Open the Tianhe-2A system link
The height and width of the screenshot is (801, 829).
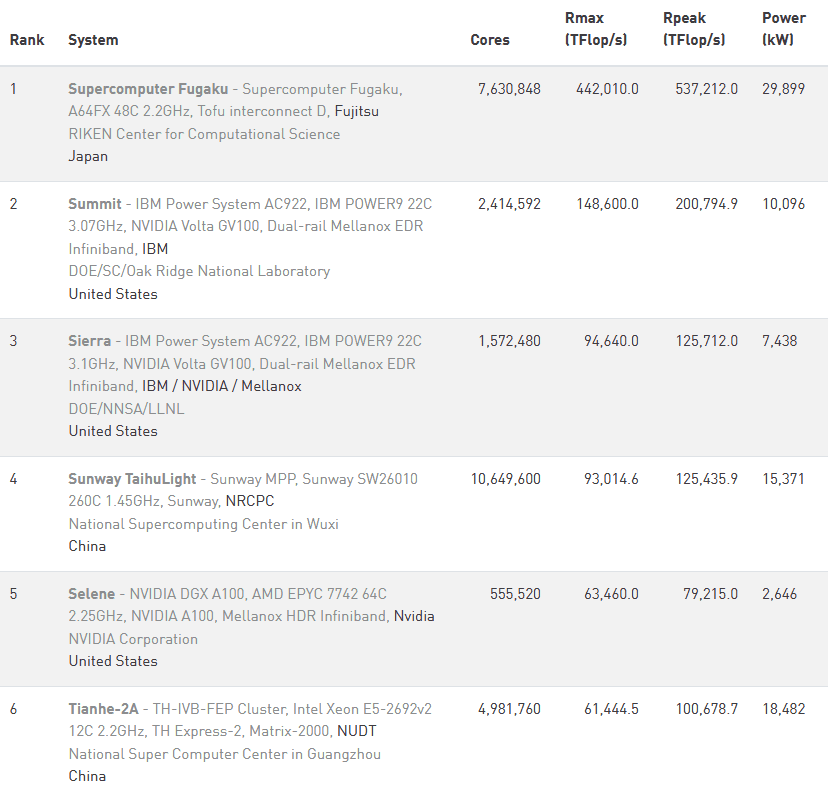coord(103,708)
